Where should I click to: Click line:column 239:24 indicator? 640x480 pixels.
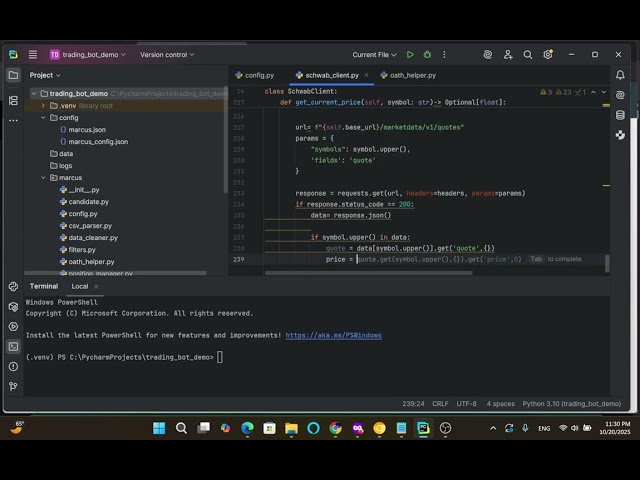[413, 404]
